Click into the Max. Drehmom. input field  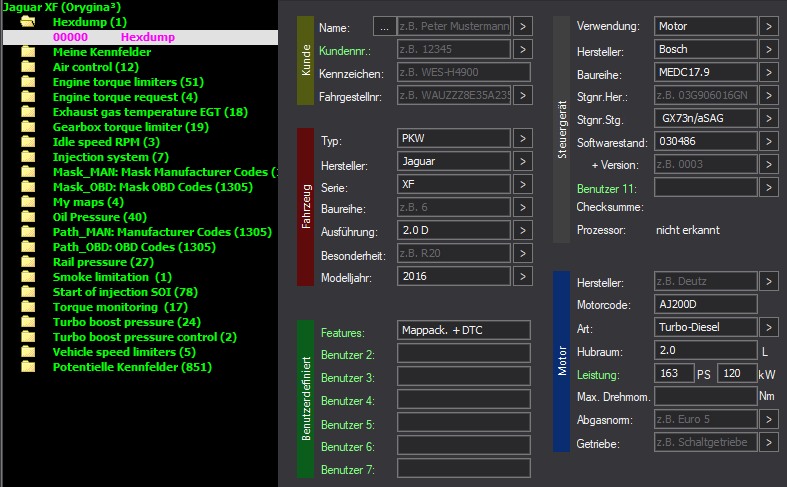point(706,396)
